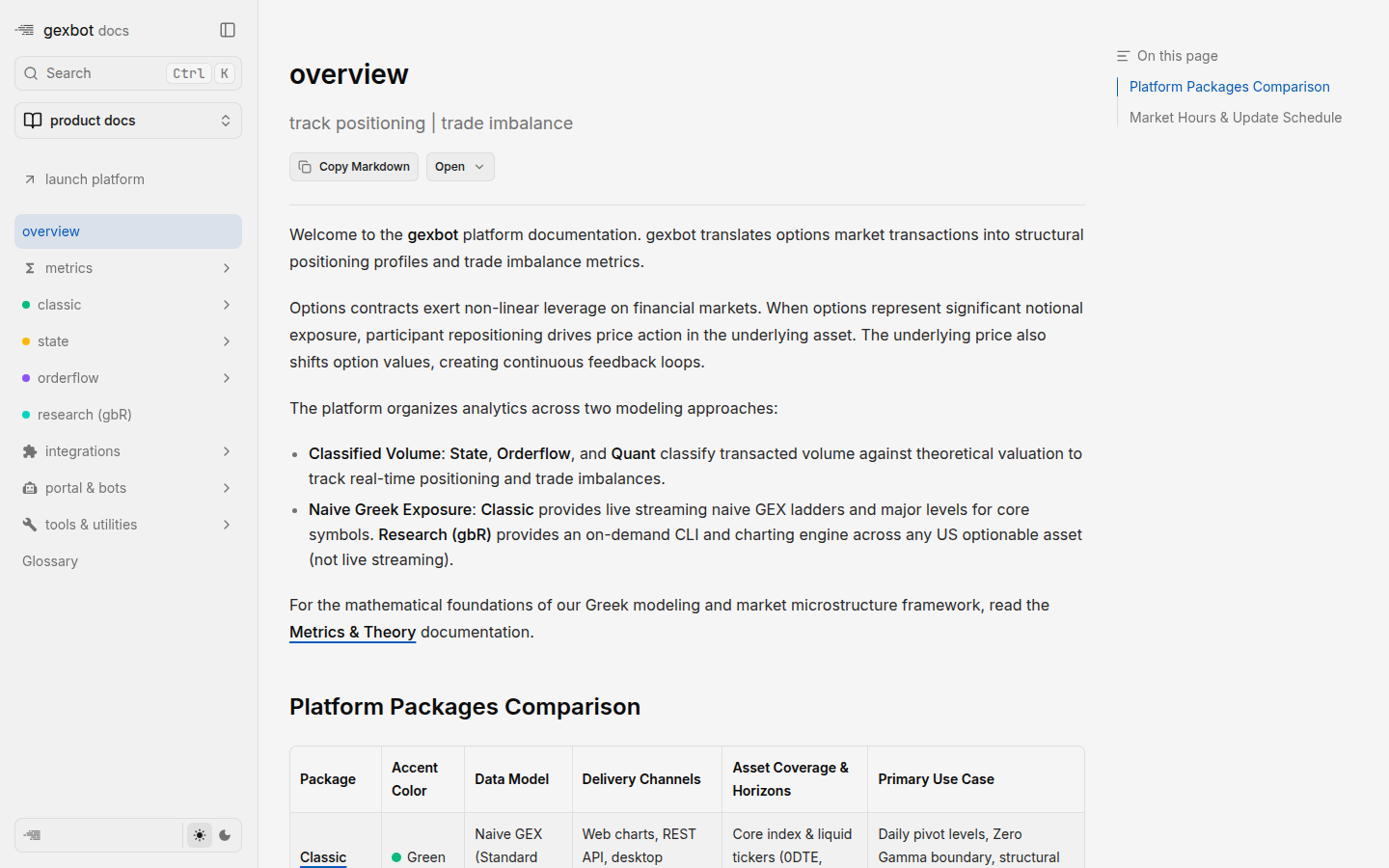The height and width of the screenshot is (868, 1389).
Task: Jump to Market Hours & Update Schedule
Action: [x=1236, y=118]
